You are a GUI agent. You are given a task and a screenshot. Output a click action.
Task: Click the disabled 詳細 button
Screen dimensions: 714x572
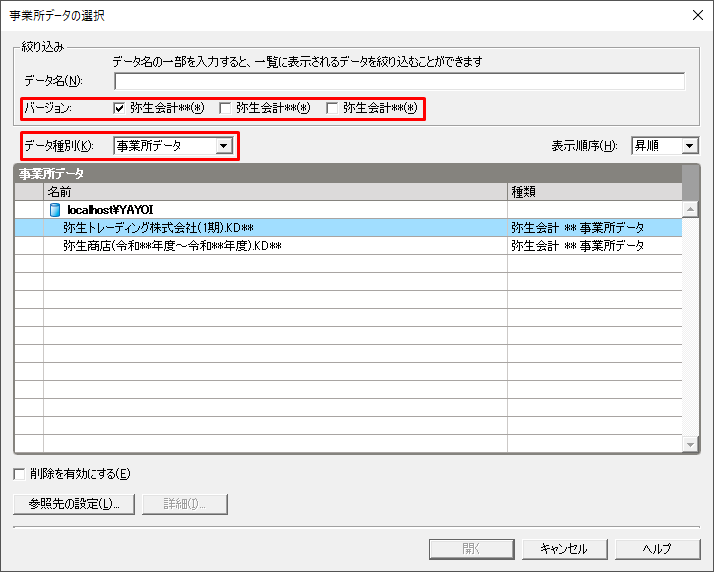point(185,504)
